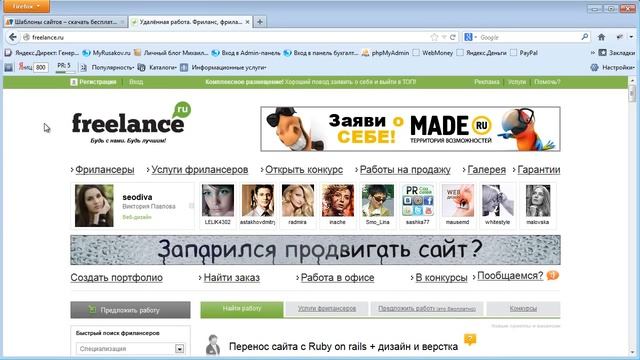Image resolution: width=640 pixels, height=360 pixels.
Task: Reload the page with the refresh icon
Action: pos(453,37)
